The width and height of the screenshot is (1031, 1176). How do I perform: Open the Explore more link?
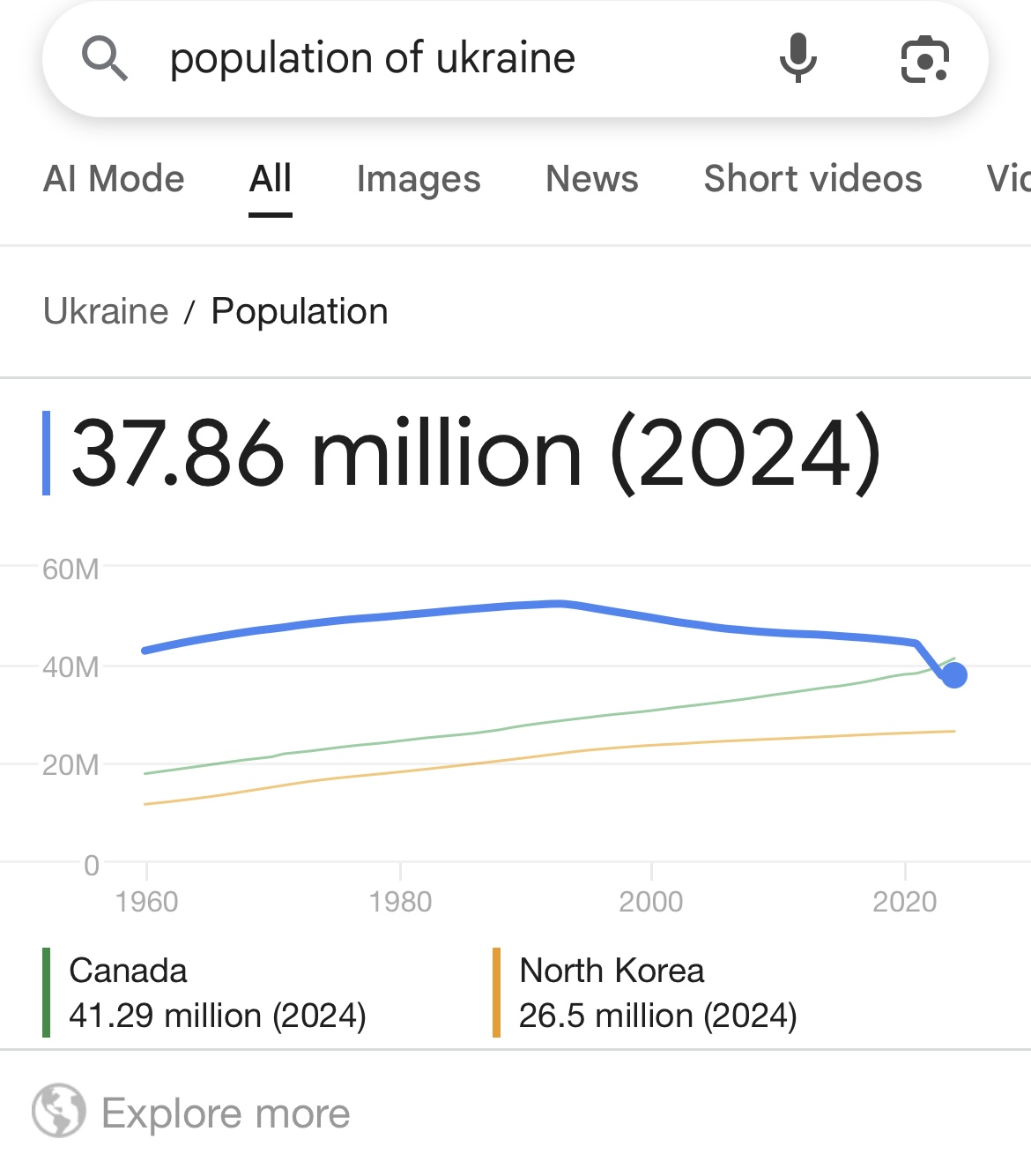tap(226, 1113)
